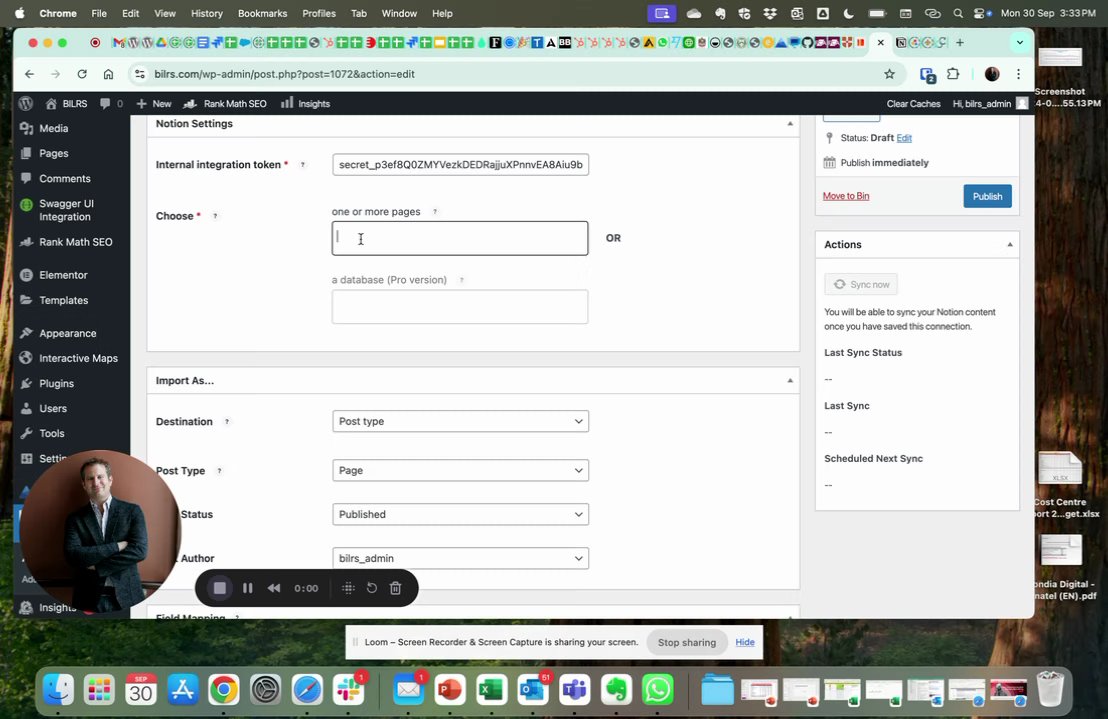Screen dimensions: 1108x719
Task: Open a new browser tab
Action: point(960,42)
